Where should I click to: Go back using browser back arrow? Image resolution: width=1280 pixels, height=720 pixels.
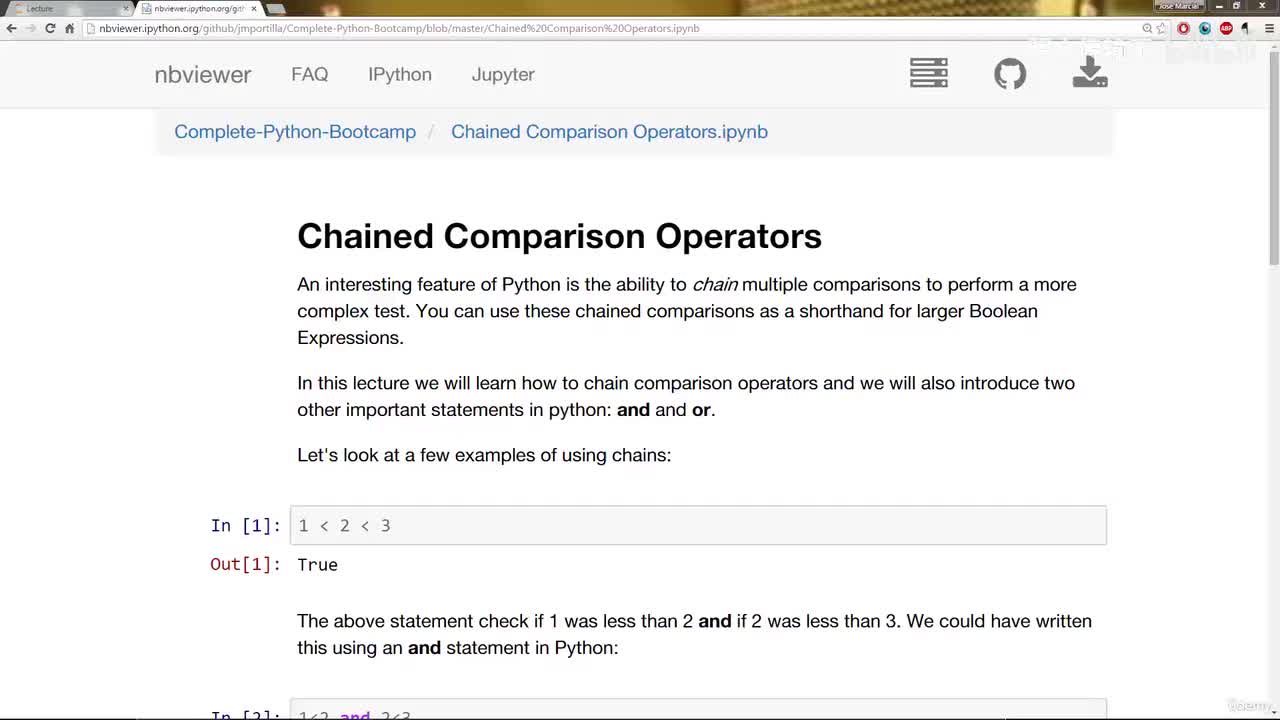point(11,28)
